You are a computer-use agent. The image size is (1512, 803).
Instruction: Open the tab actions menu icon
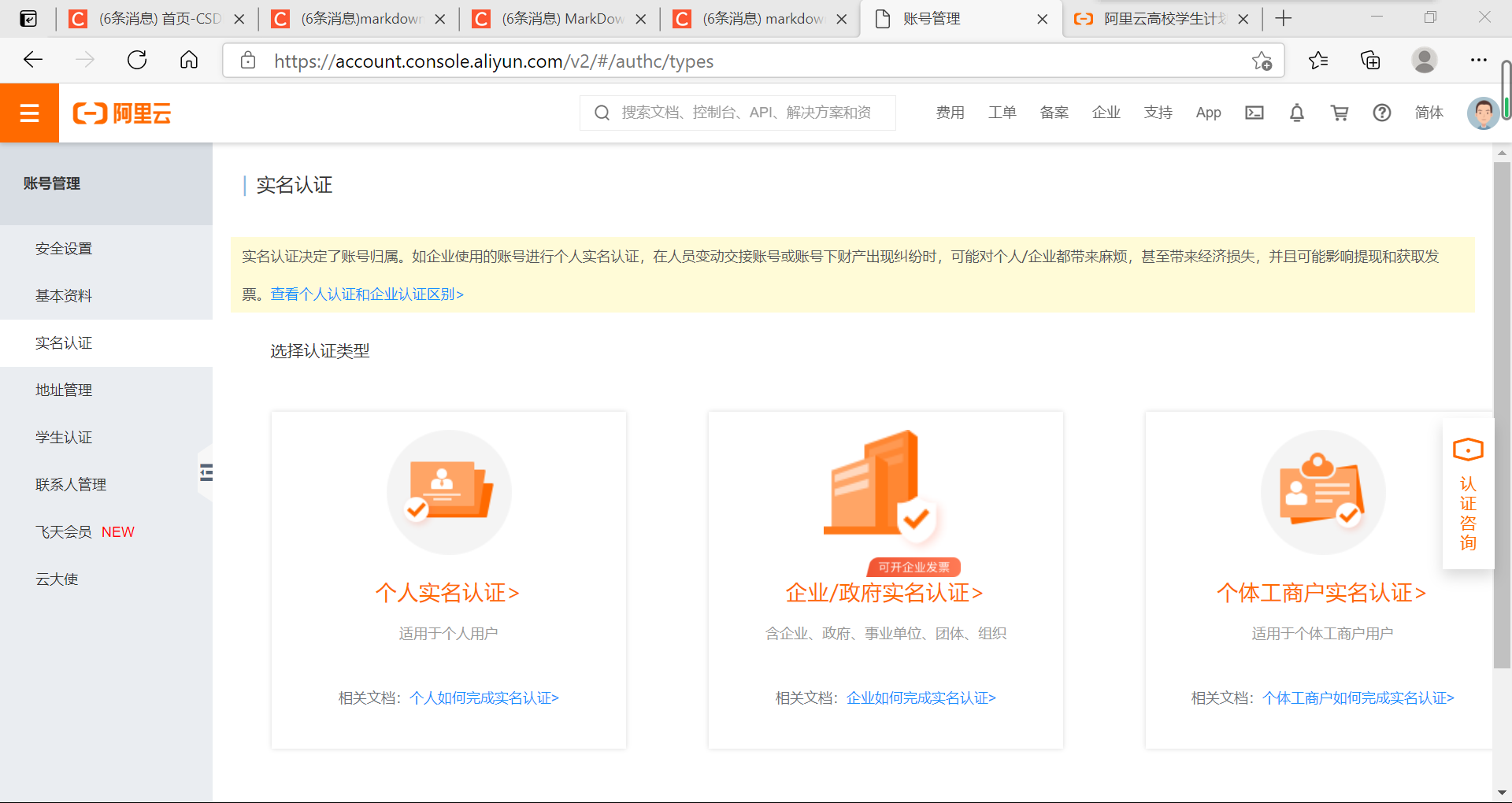point(28,18)
